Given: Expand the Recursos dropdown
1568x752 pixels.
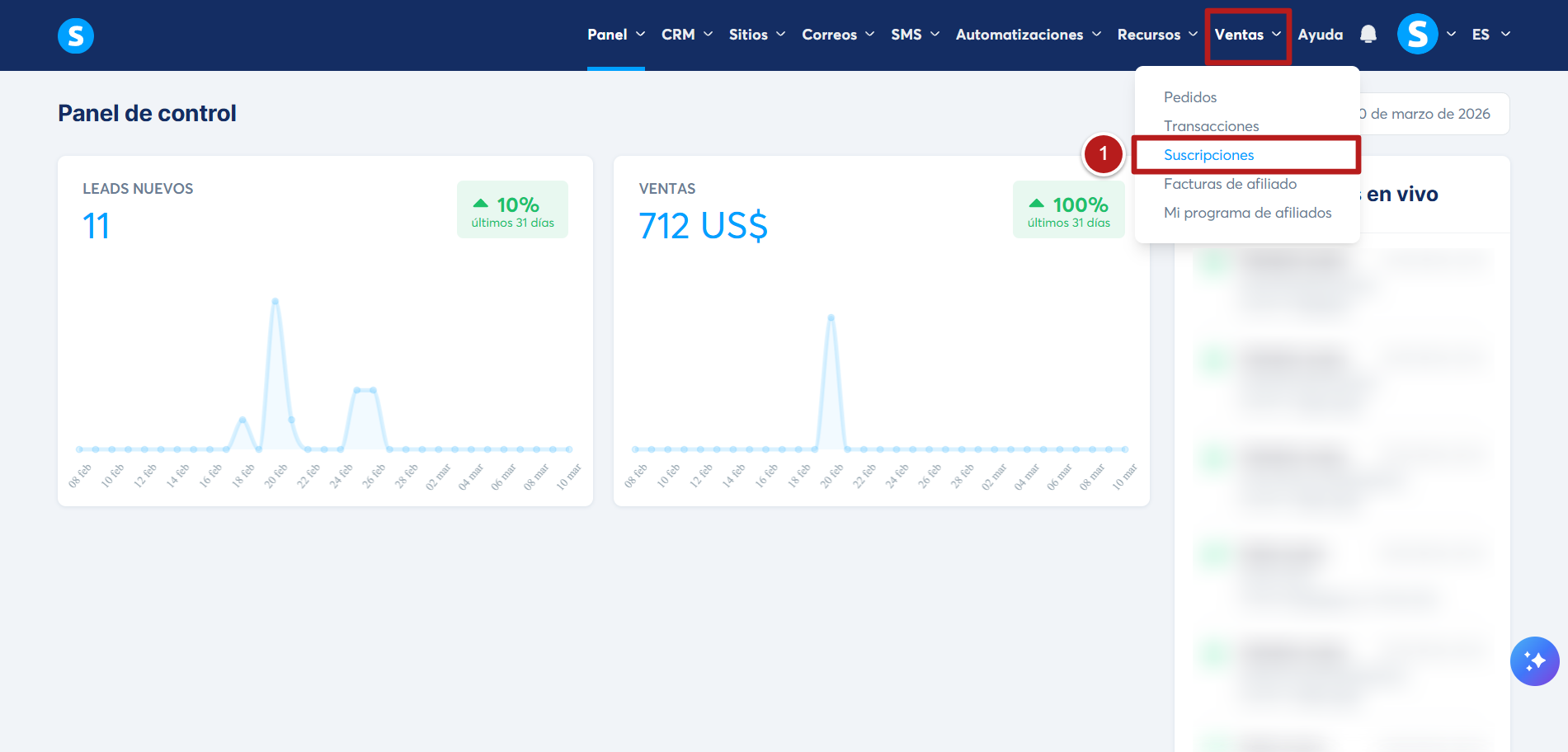Looking at the screenshot, I should (1157, 35).
